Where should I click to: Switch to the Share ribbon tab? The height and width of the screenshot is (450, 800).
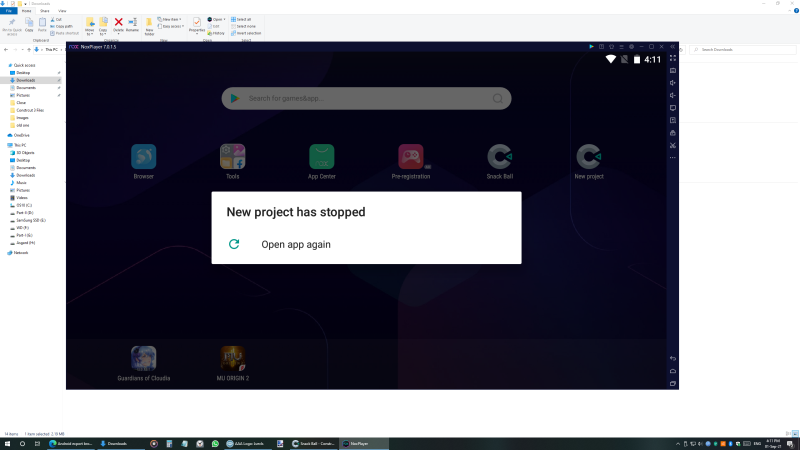[x=45, y=11]
